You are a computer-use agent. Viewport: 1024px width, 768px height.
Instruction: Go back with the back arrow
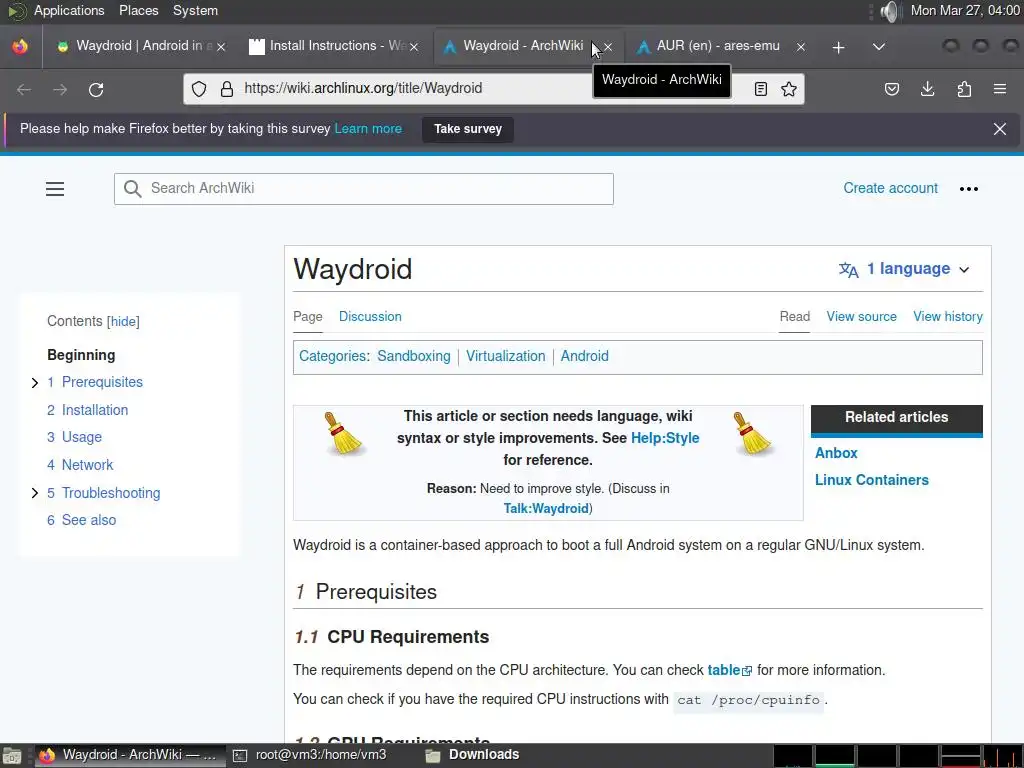24,89
